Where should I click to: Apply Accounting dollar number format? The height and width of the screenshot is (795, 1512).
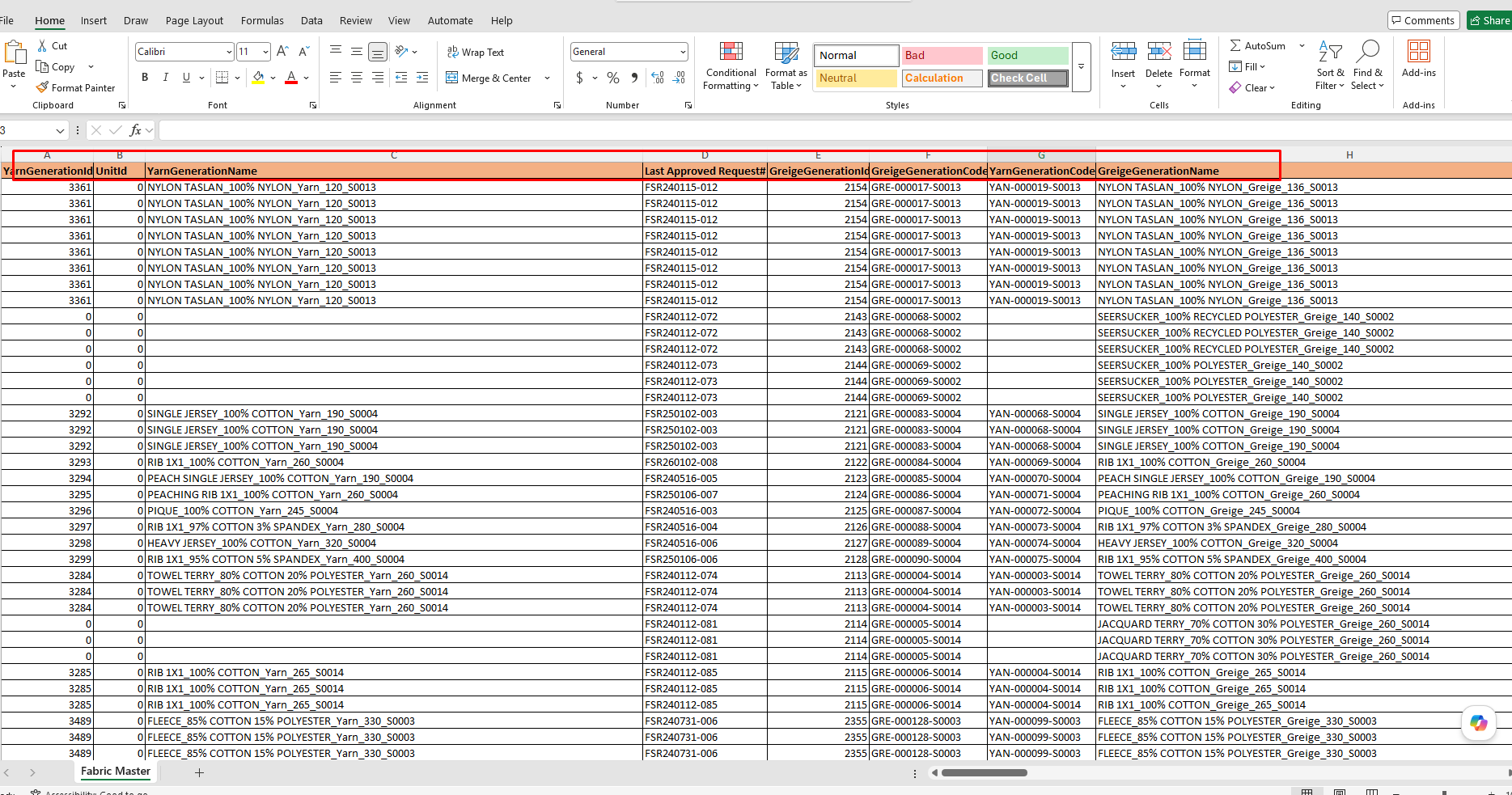tap(579, 78)
